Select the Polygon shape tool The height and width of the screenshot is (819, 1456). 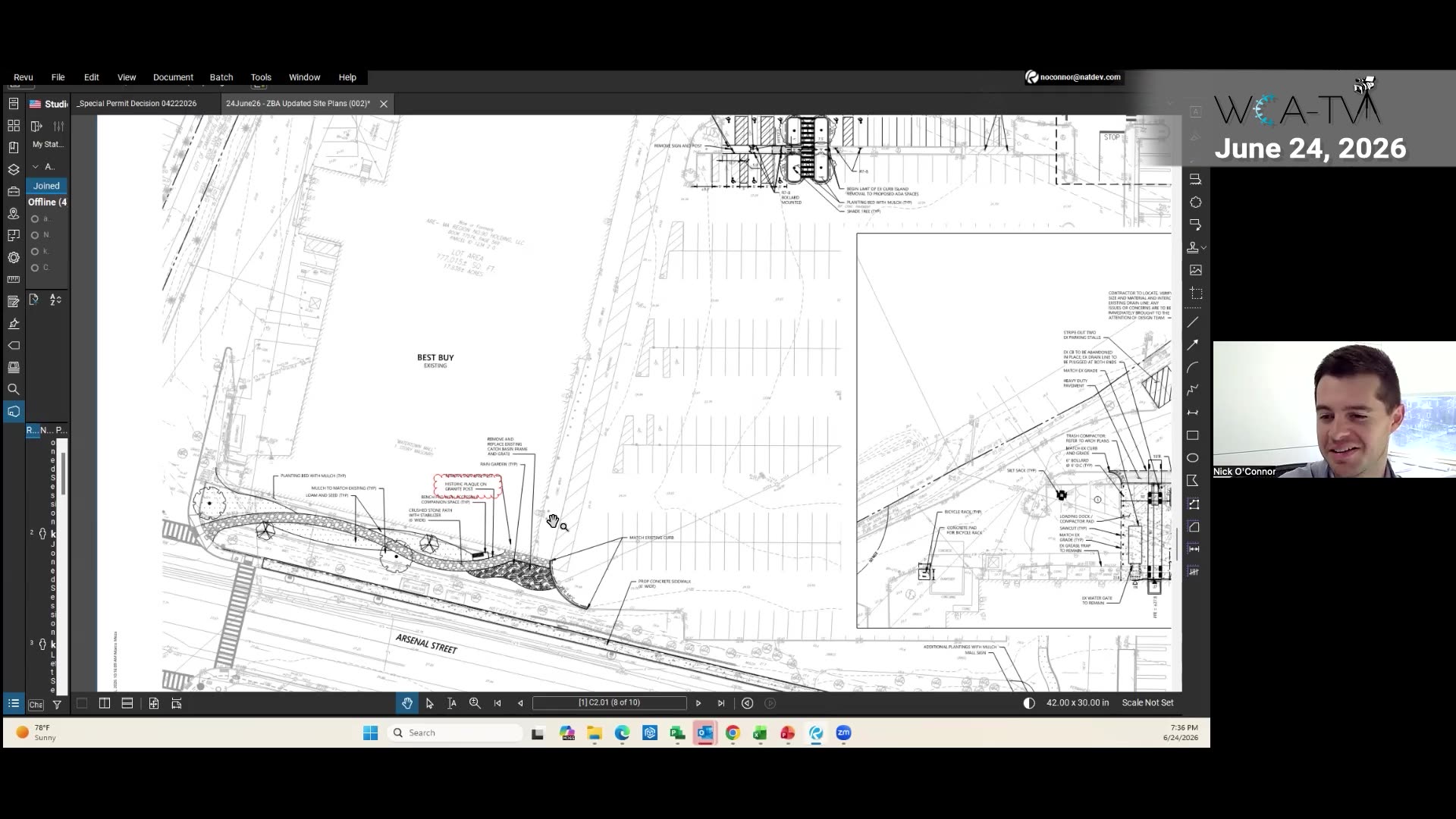[1193, 481]
